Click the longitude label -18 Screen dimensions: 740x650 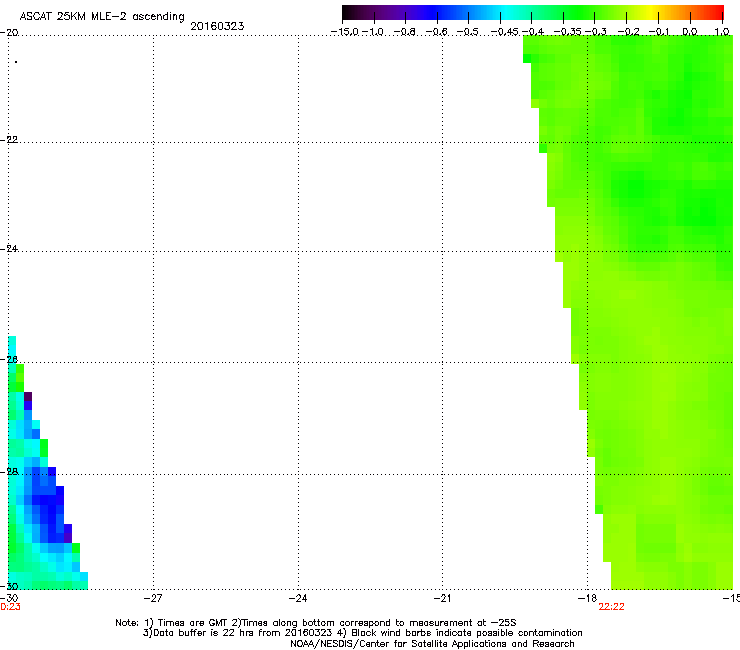coord(588,598)
